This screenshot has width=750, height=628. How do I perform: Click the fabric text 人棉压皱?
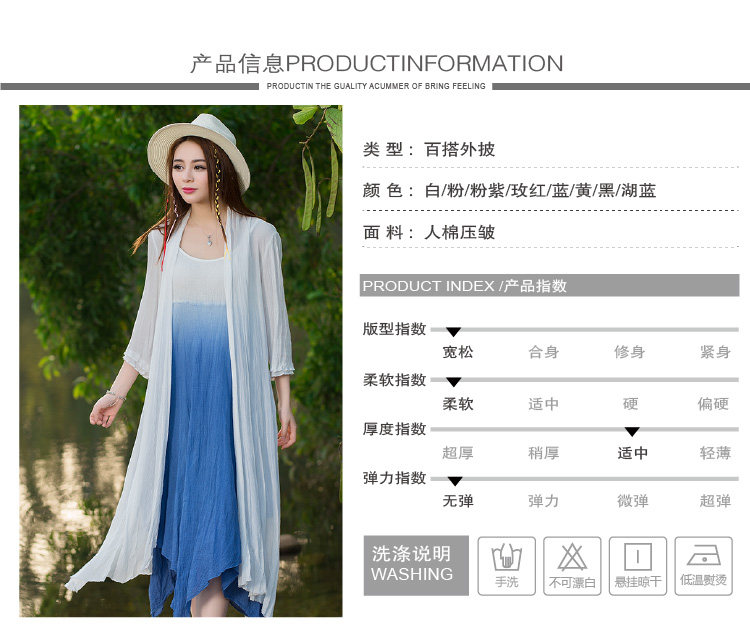(459, 232)
